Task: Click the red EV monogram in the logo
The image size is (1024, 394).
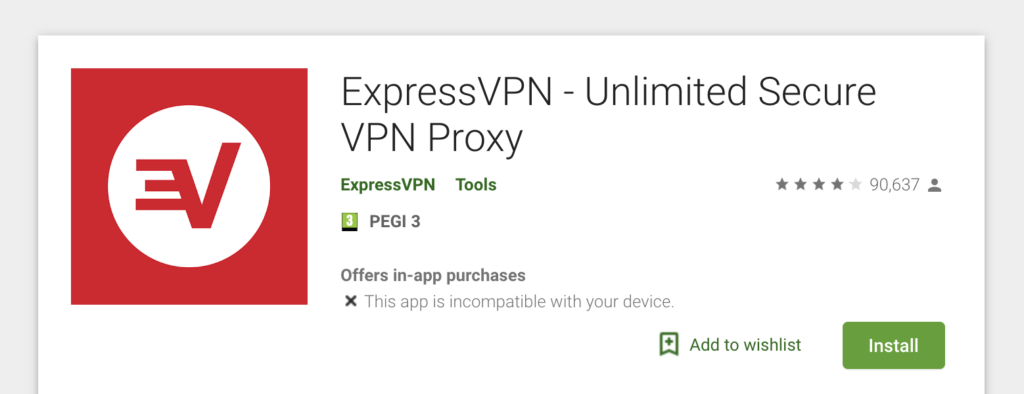Action: (188, 186)
